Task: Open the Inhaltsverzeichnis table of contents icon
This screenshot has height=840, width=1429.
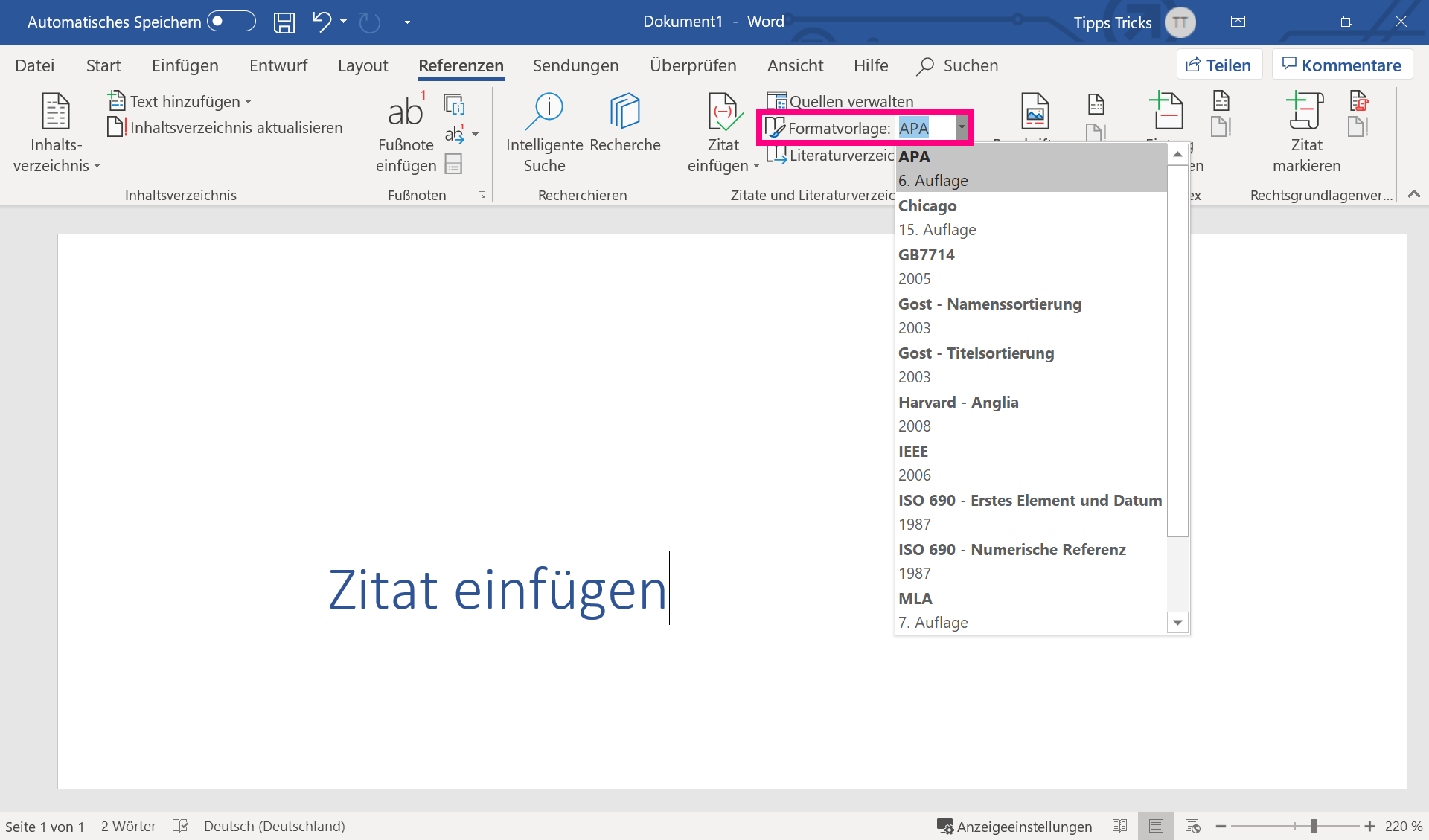Action: point(56,112)
